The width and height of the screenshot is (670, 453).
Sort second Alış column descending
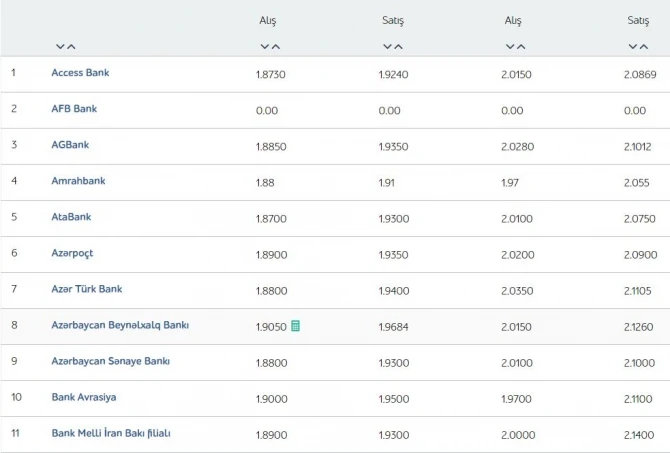point(510,47)
